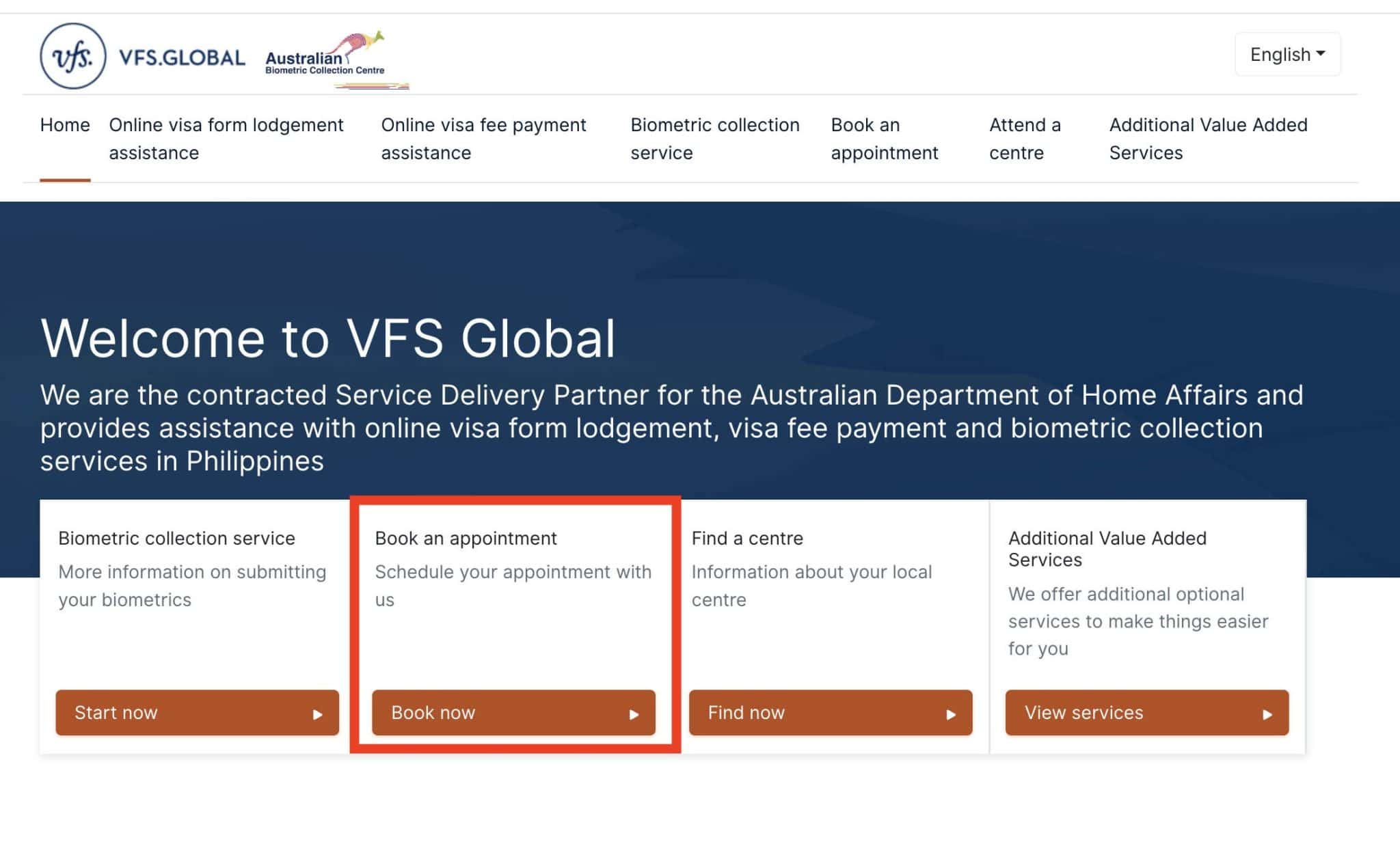Click the arrow icon on Book now button
The height and width of the screenshot is (842, 1400).
click(x=634, y=714)
